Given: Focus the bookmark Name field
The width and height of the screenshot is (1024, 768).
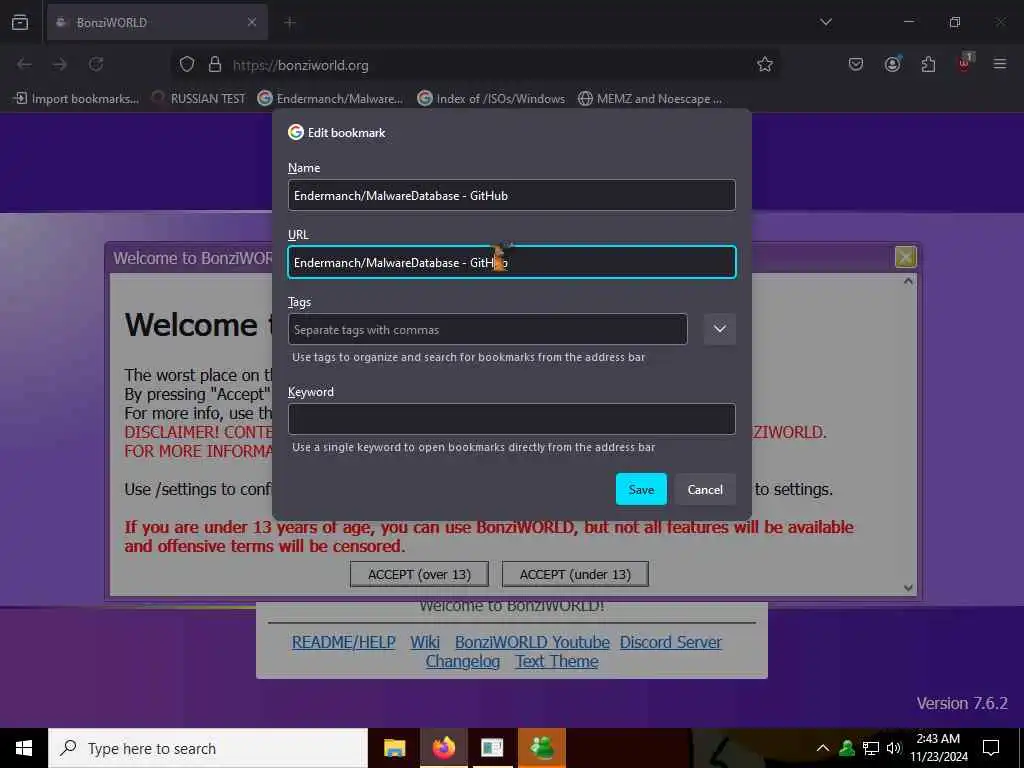Looking at the screenshot, I should (x=512, y=195).
